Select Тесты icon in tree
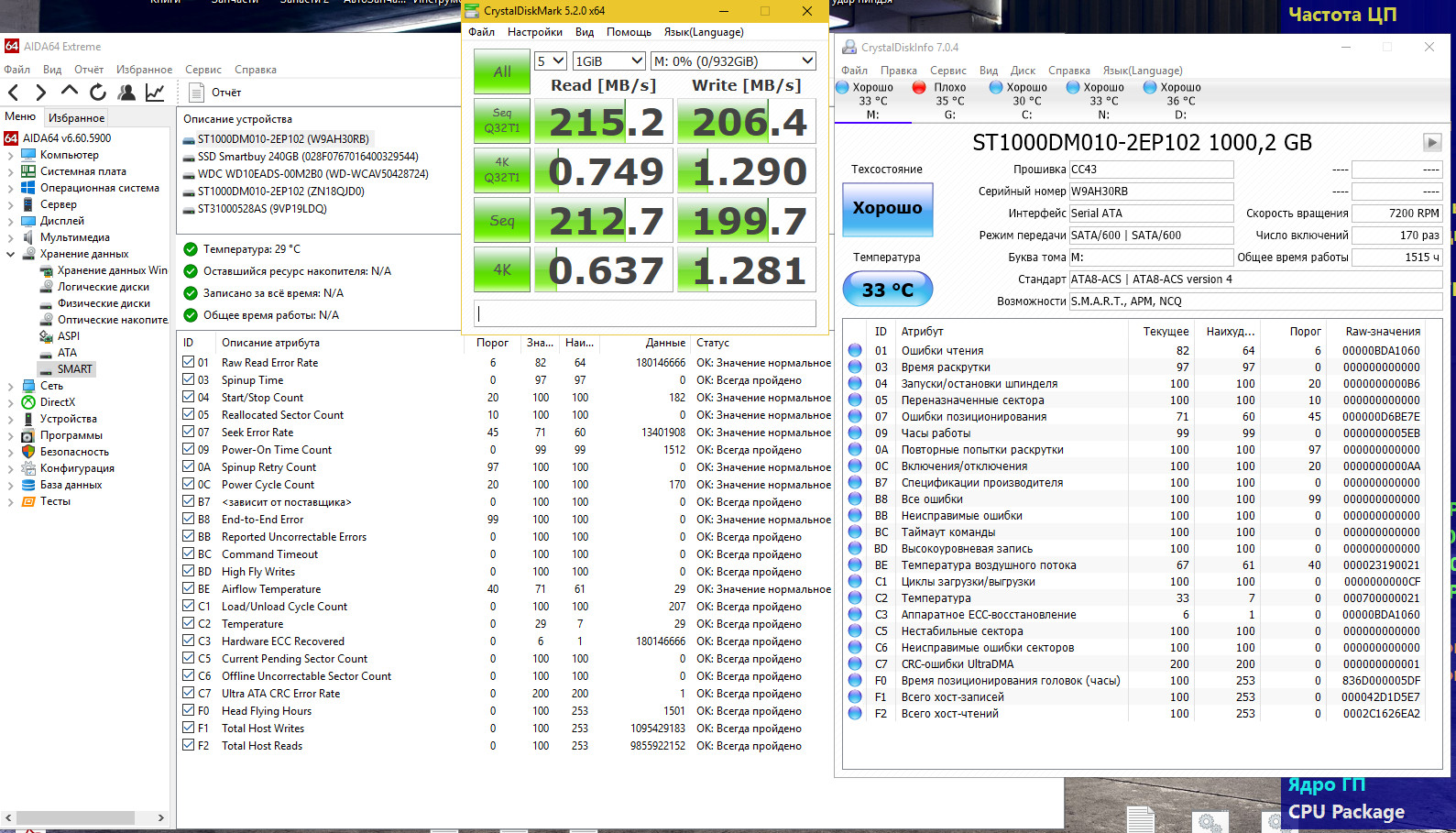 28,501
